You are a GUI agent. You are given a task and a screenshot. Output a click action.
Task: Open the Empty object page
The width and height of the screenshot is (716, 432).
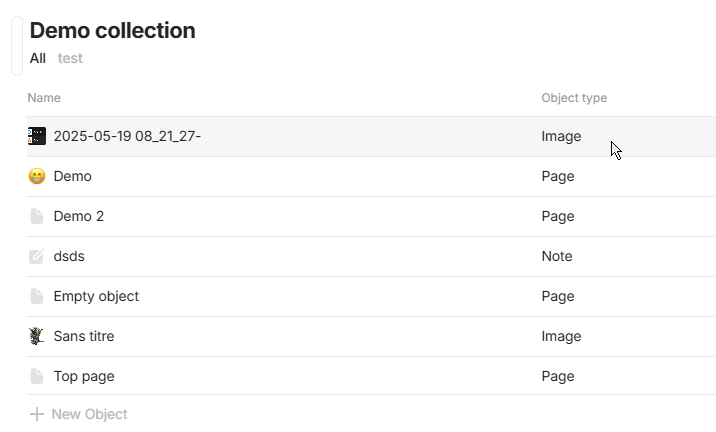(x=96, y=296)
